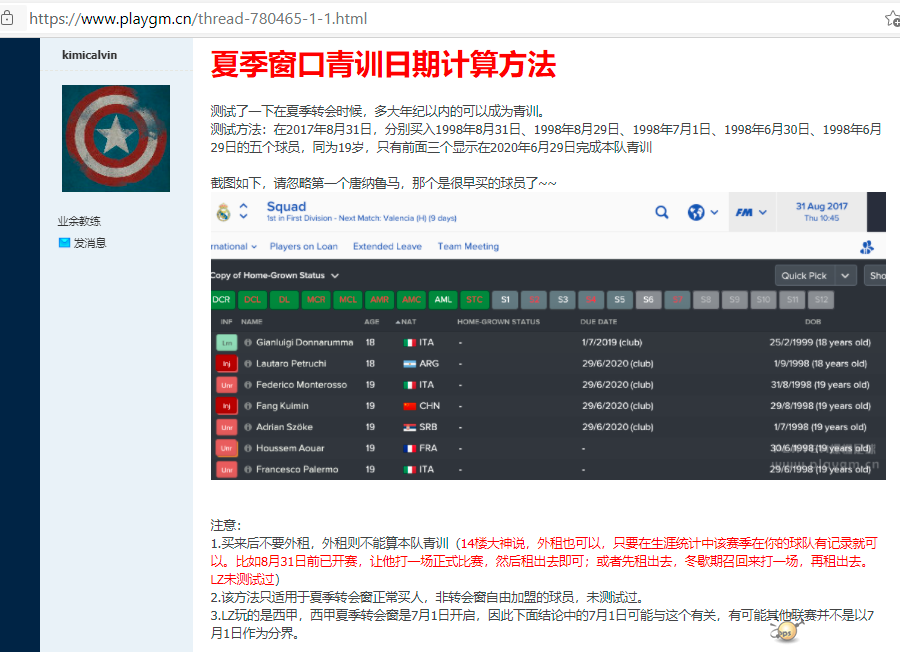Sort by the DUE DATE column header
The image size is (900, 652).
point(599,322)
